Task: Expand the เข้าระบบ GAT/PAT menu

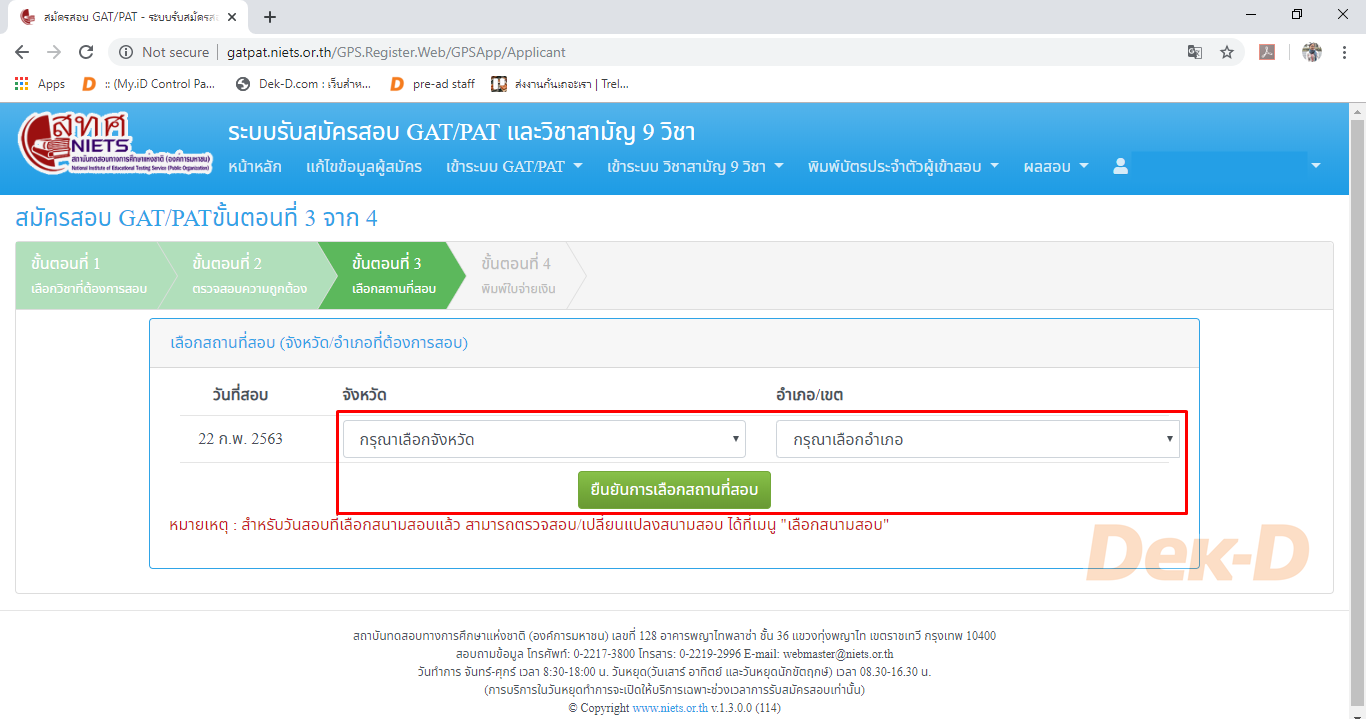Action: pyautogui.click(x=514, y=166)
